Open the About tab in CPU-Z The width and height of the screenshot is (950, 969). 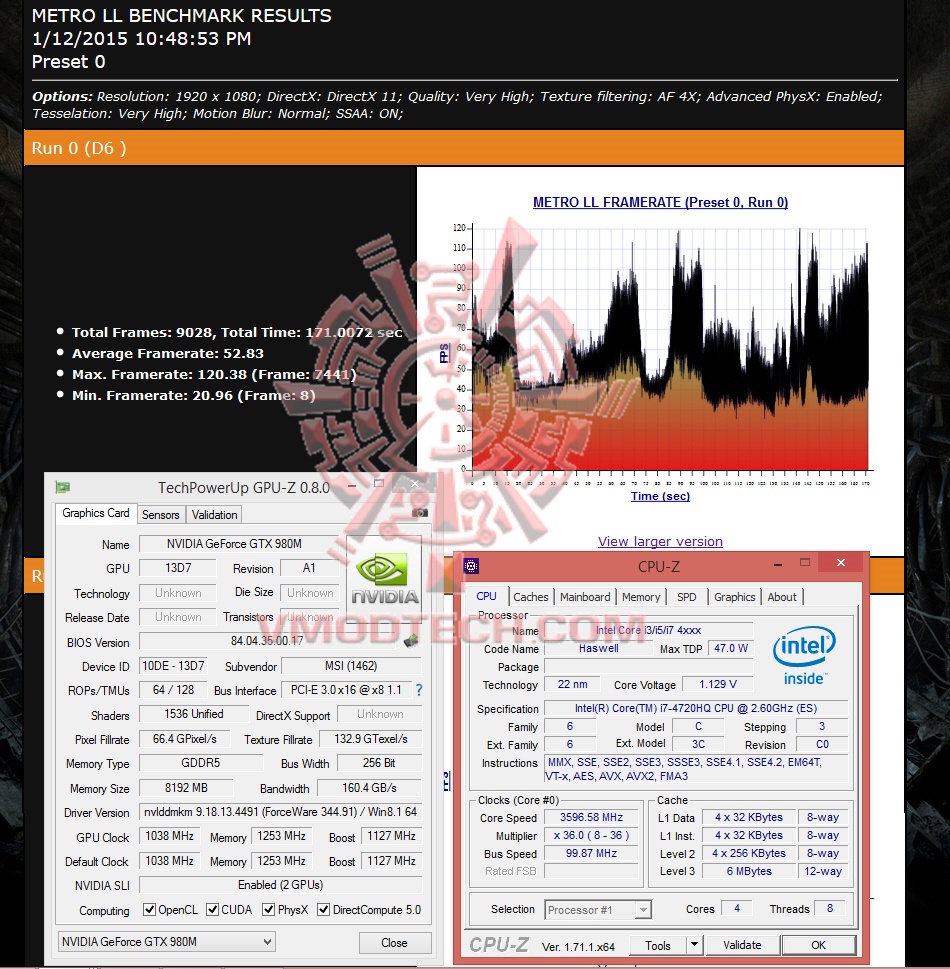point(782,597)
